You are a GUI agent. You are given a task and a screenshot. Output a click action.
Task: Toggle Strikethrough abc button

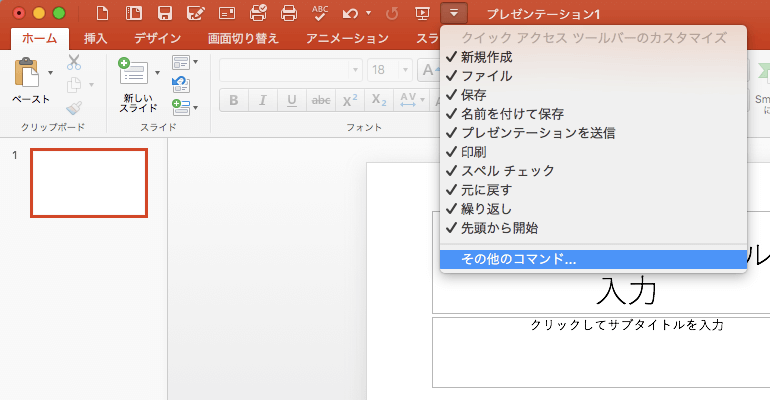coord(321,100)
